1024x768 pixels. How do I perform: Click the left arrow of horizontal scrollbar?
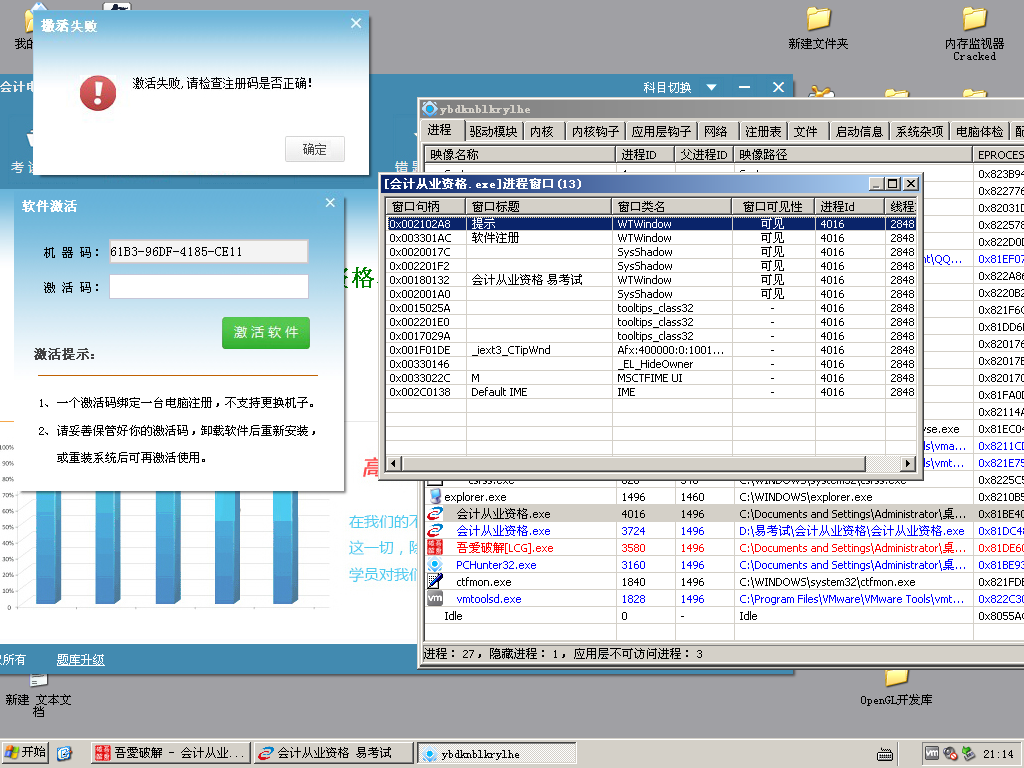393,464
